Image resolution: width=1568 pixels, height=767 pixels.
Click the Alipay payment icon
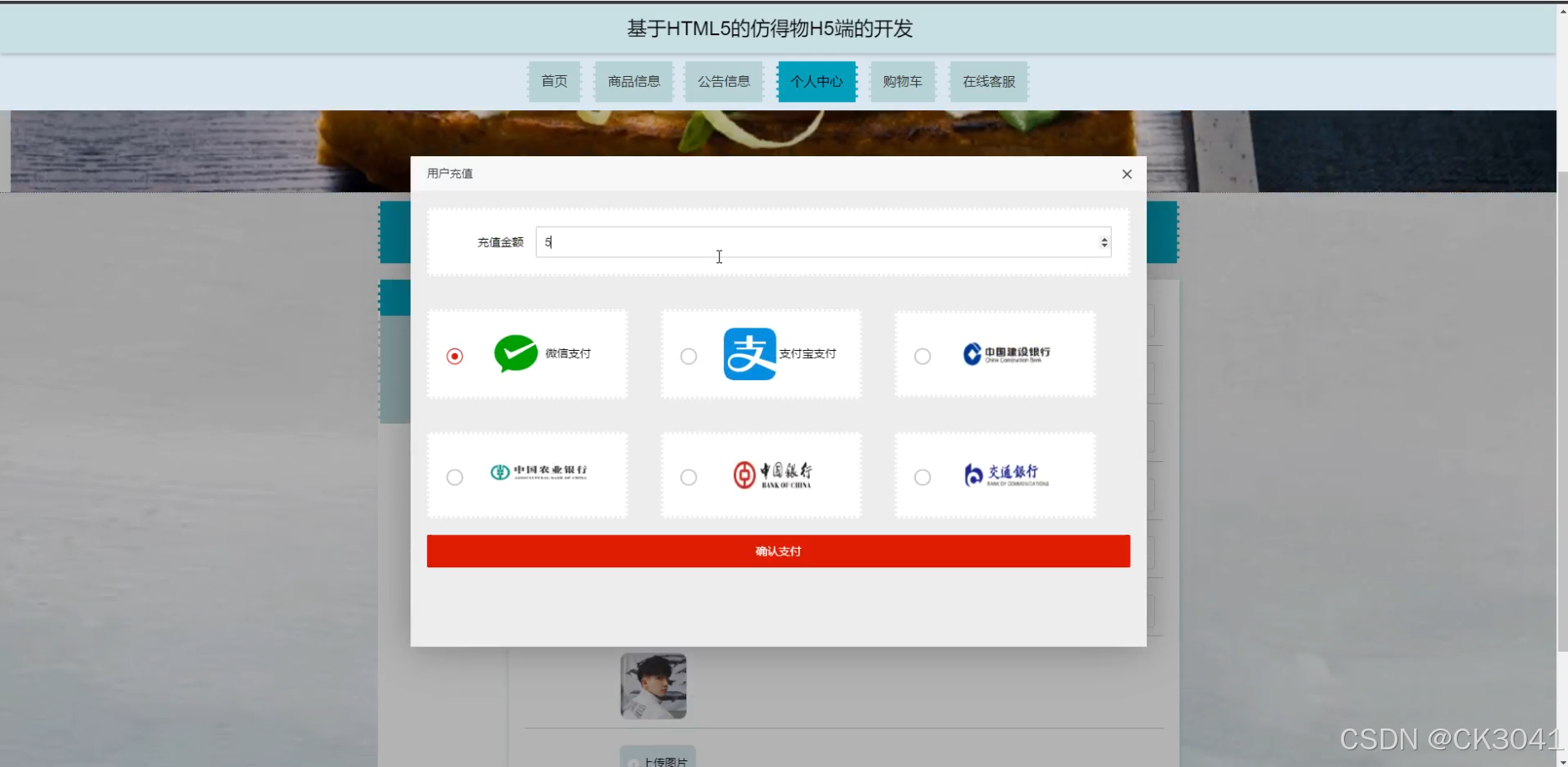(x=748, y=353)
